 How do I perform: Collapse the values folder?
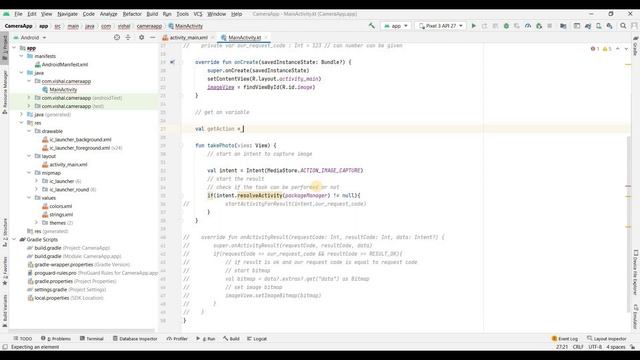pyautogui.click(x=29, y=198)
